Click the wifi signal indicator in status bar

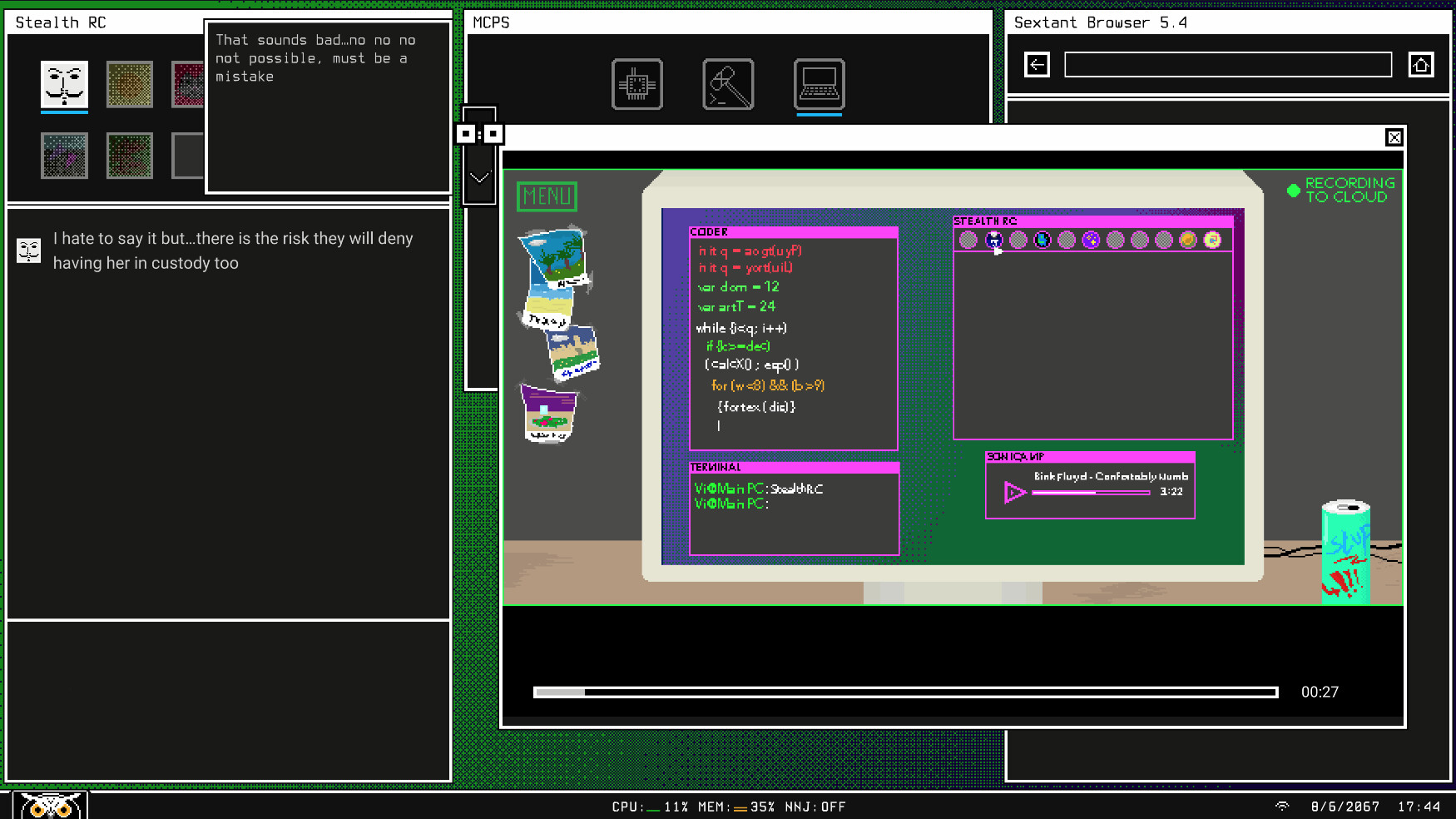click(x=1282, y=807)
